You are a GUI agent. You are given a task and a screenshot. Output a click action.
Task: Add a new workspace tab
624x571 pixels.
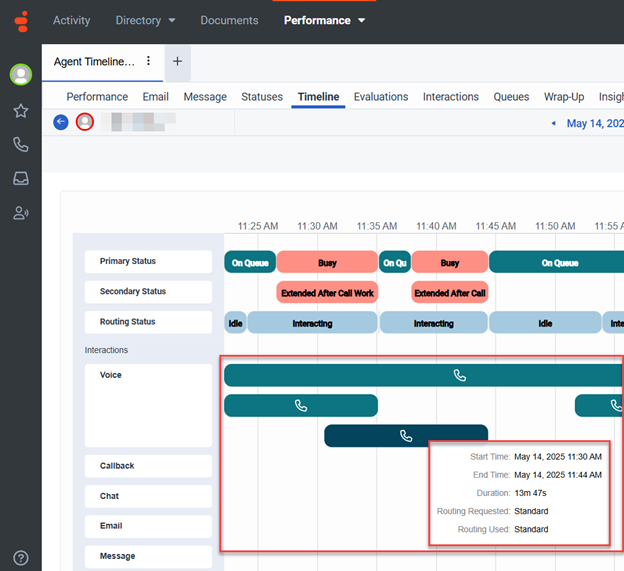pos(177,61)
